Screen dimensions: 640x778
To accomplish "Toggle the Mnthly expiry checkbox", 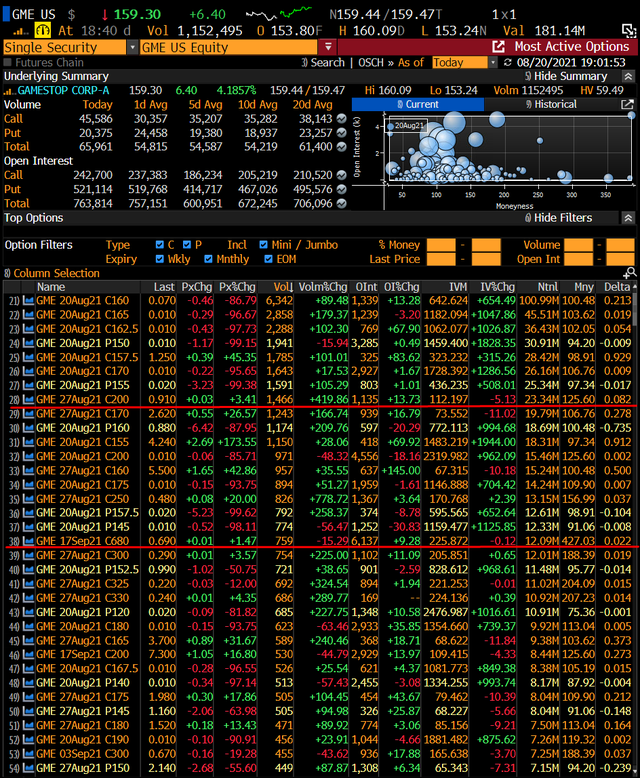I will pos(208,259).
